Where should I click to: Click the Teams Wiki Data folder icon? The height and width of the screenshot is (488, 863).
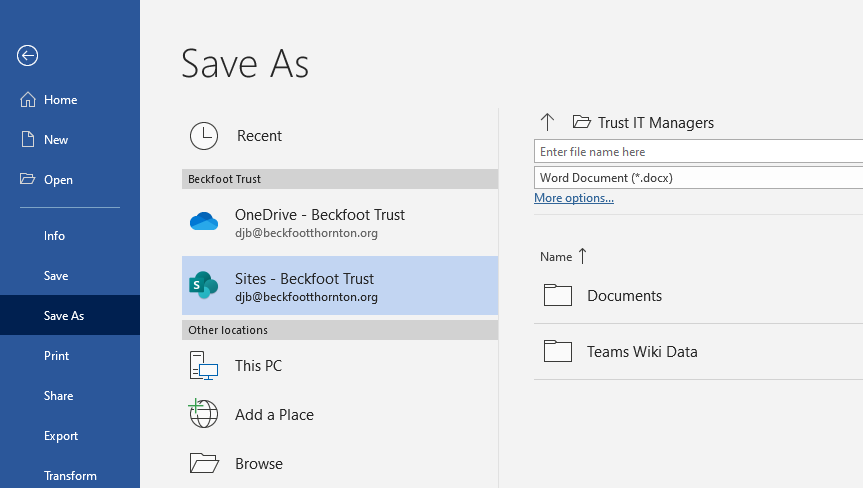click(x=558, y=351)
